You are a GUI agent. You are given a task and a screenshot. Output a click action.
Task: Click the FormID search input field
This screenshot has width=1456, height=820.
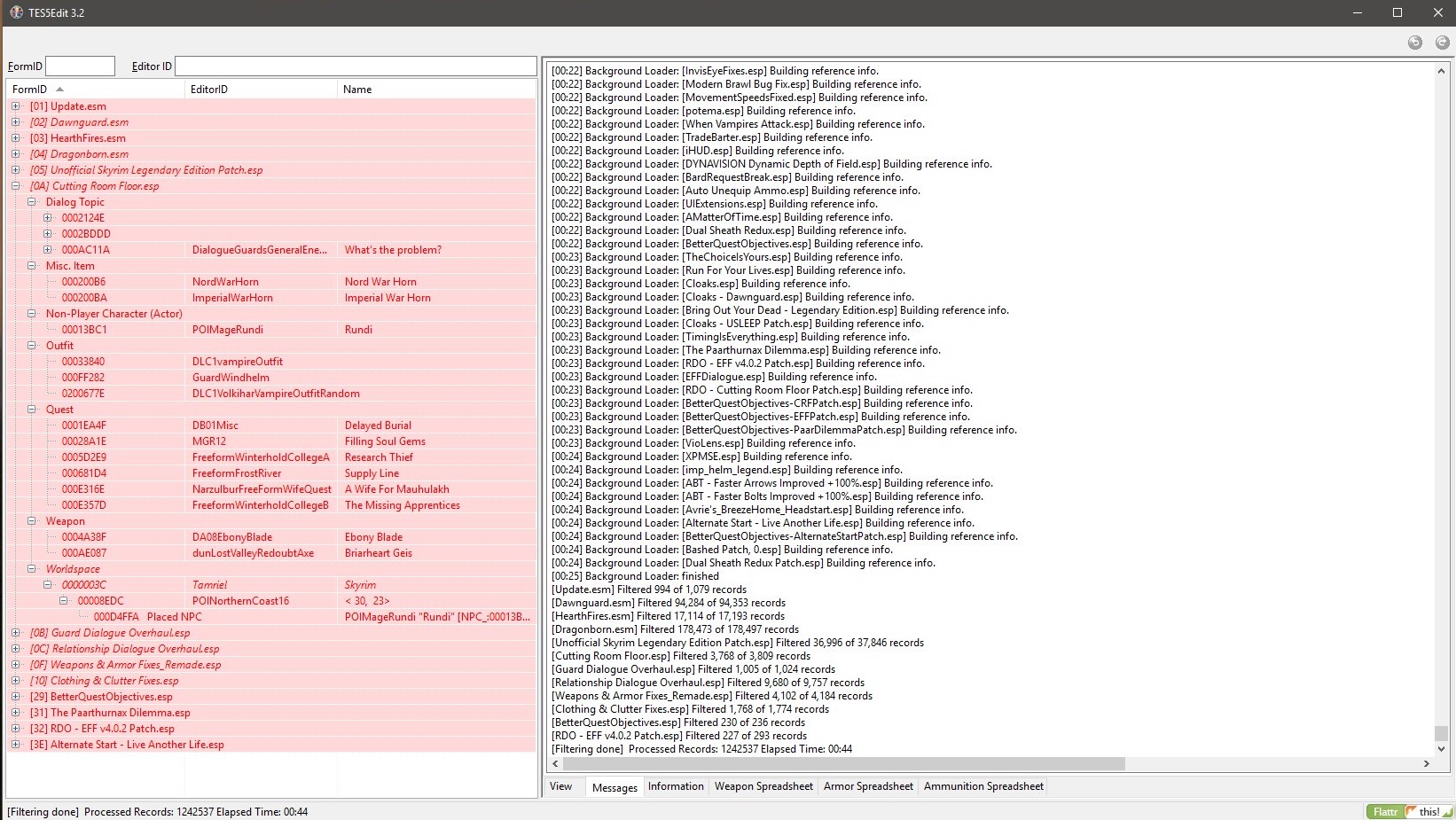click(80, 66)
